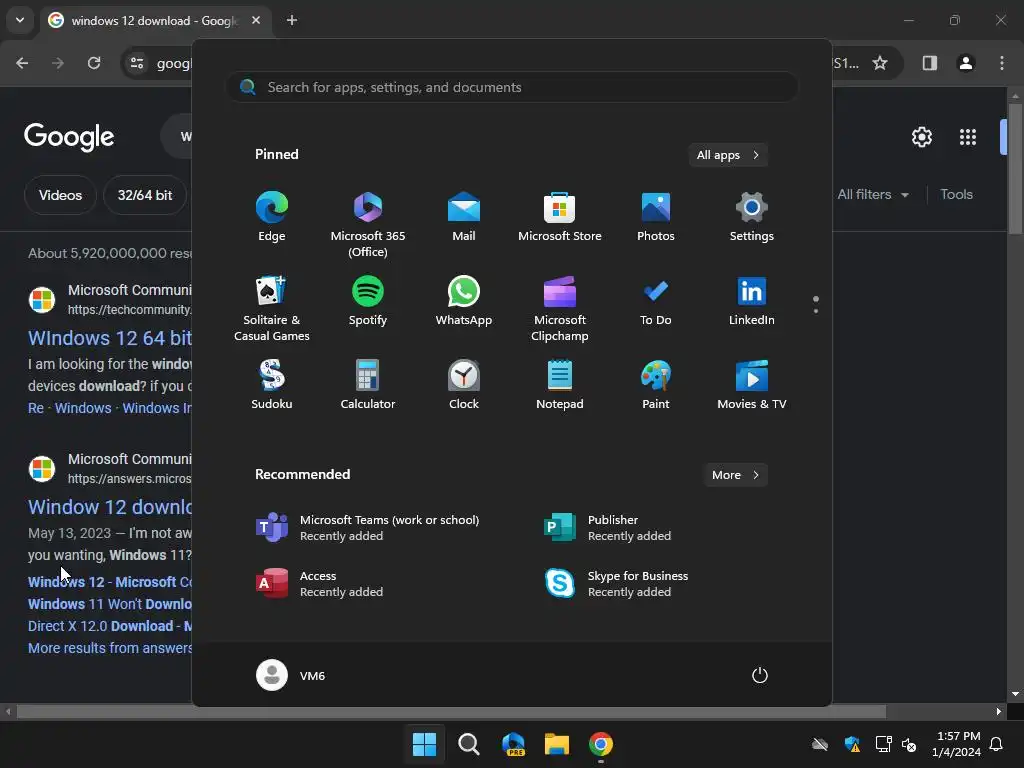
Task: Expand More recommended items
Action: pyautogui.click(x=735, y=475)
